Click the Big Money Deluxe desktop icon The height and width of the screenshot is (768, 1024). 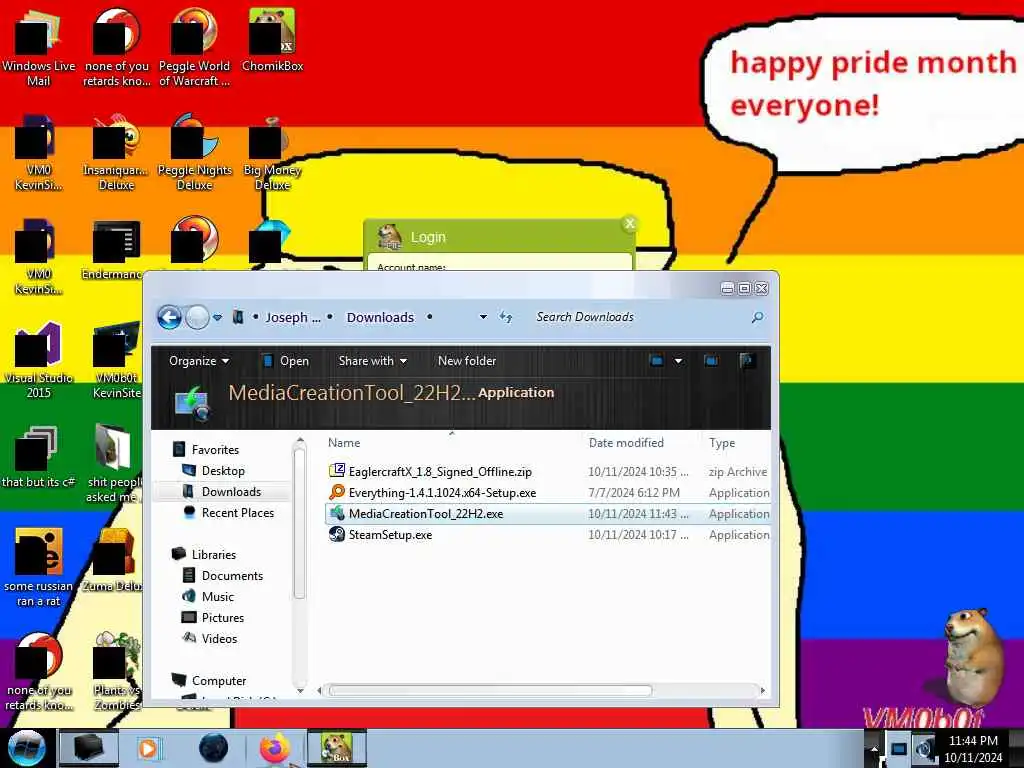coord(272,152)
